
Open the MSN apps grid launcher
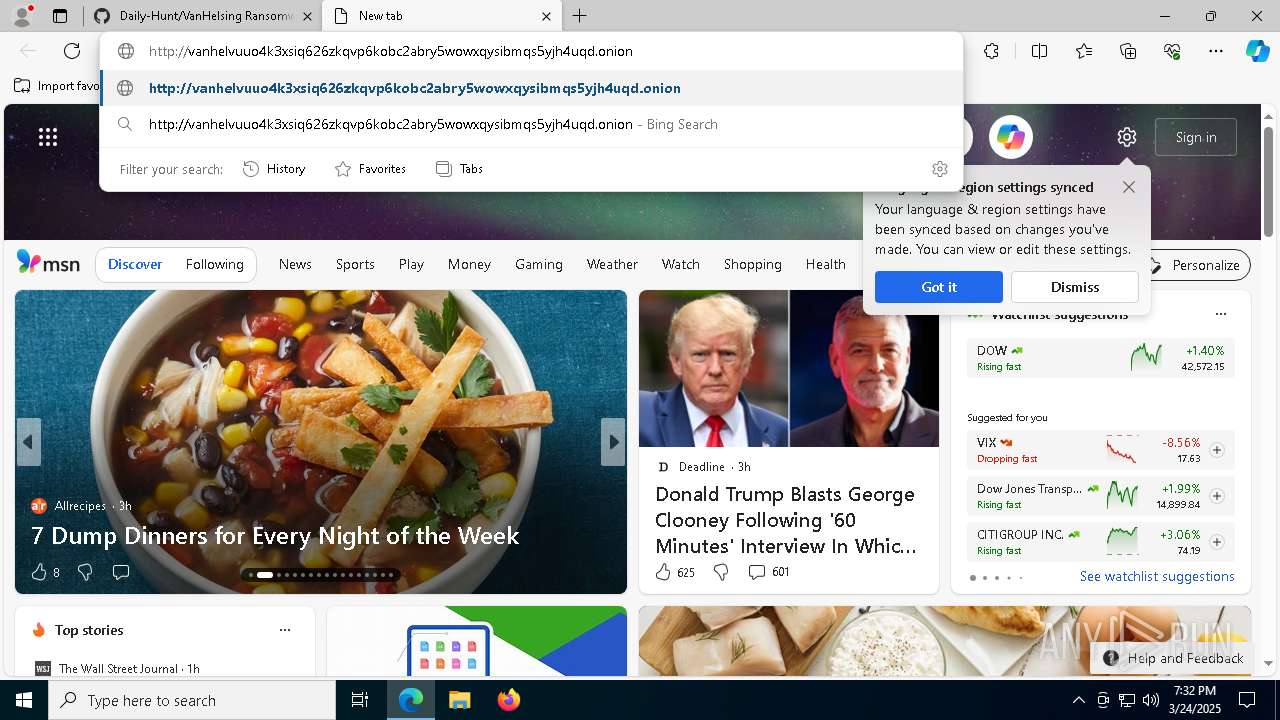click(48, 137)
